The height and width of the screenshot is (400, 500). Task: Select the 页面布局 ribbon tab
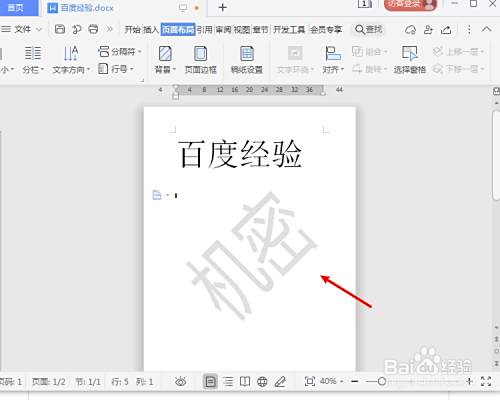point(178,30)
